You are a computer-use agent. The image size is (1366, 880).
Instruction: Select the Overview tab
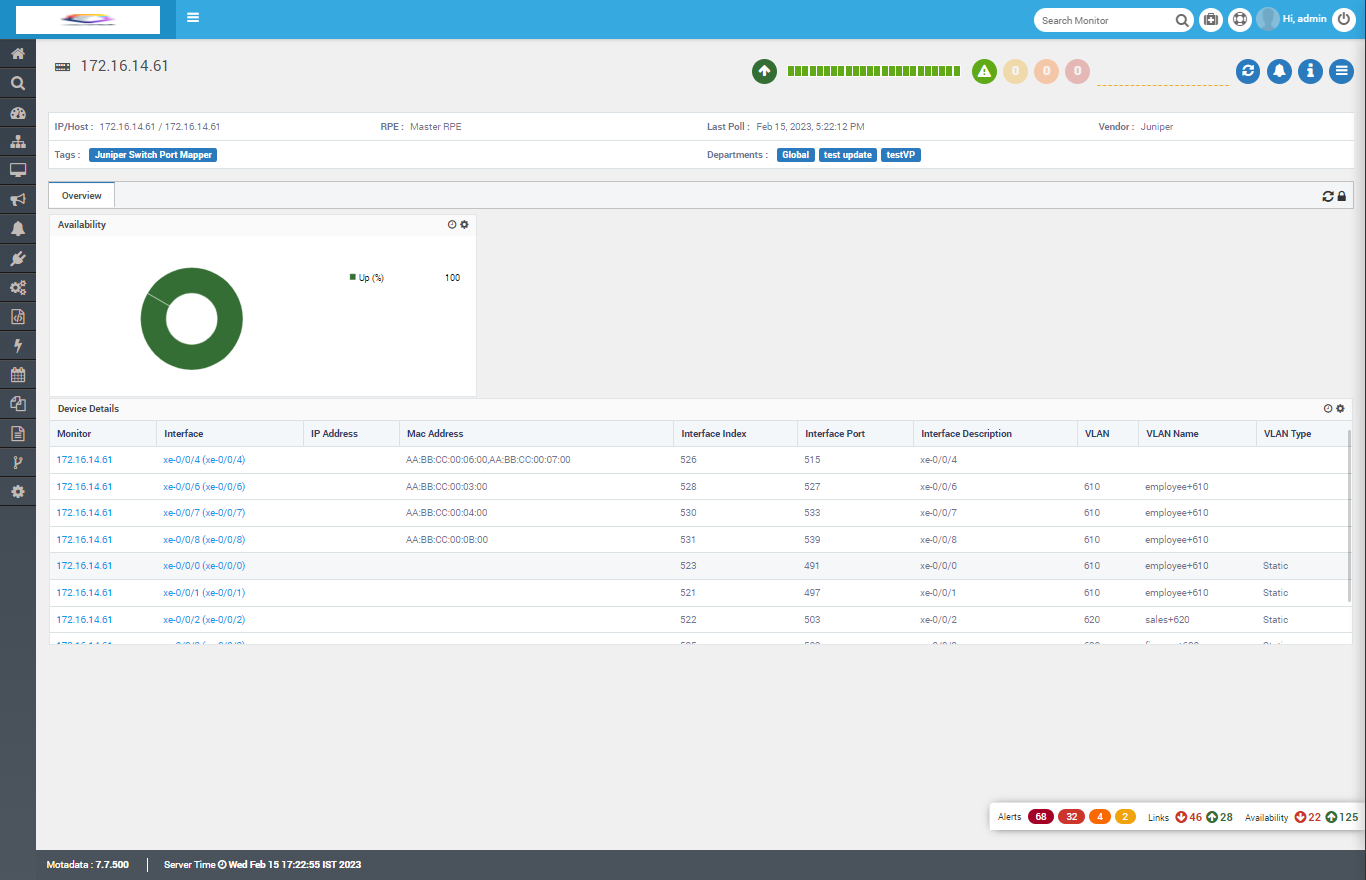[82, 195]
